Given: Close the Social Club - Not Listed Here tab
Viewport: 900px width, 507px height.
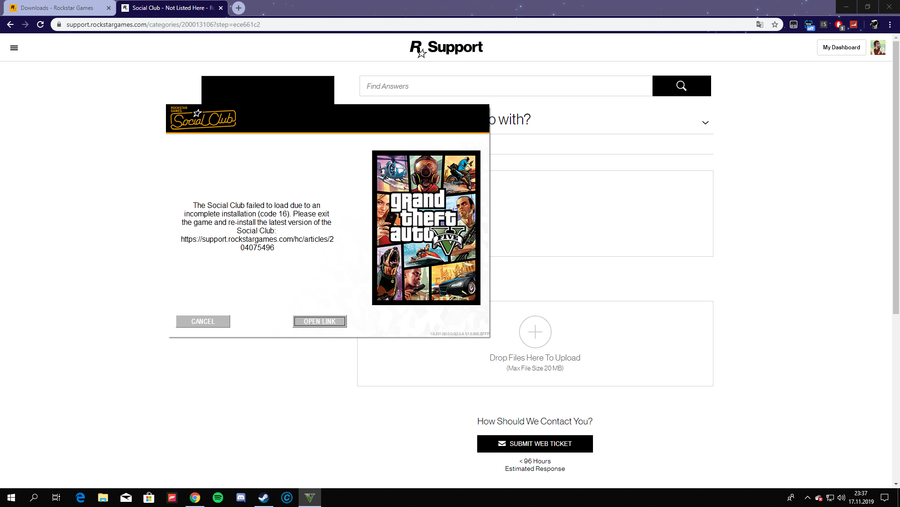Looking at the screenshot, I should 220,8.
